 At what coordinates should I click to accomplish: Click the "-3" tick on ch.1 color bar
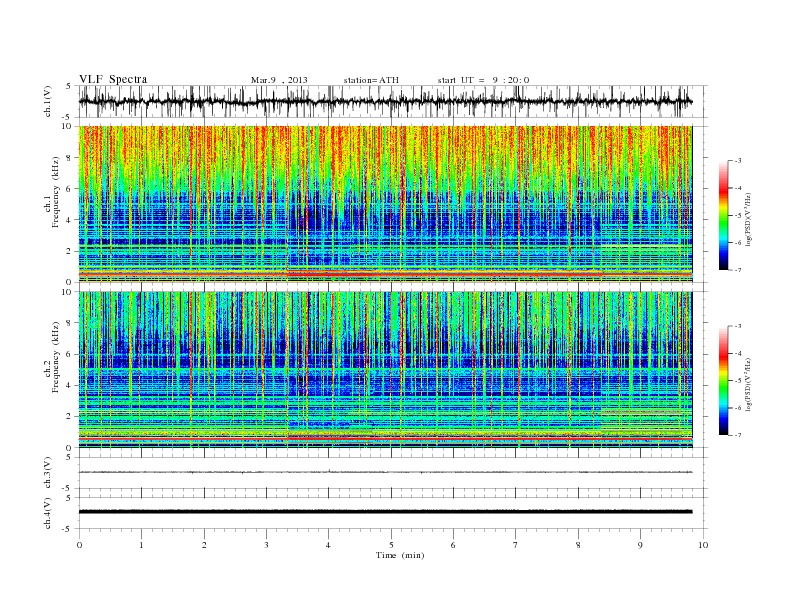click(x=738, y=161)
